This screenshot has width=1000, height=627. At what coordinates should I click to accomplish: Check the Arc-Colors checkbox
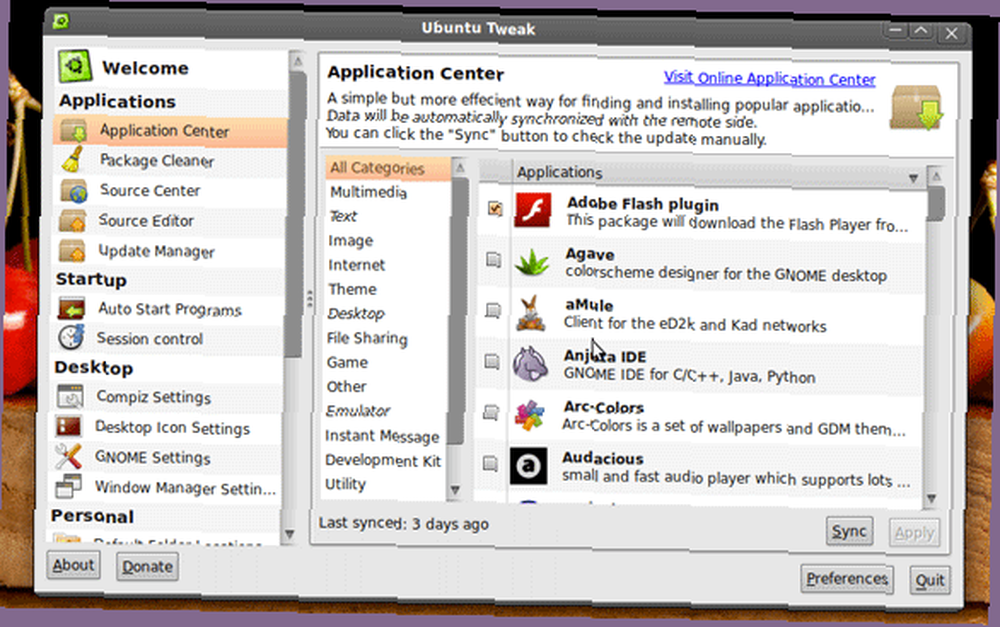coord(491,413)
